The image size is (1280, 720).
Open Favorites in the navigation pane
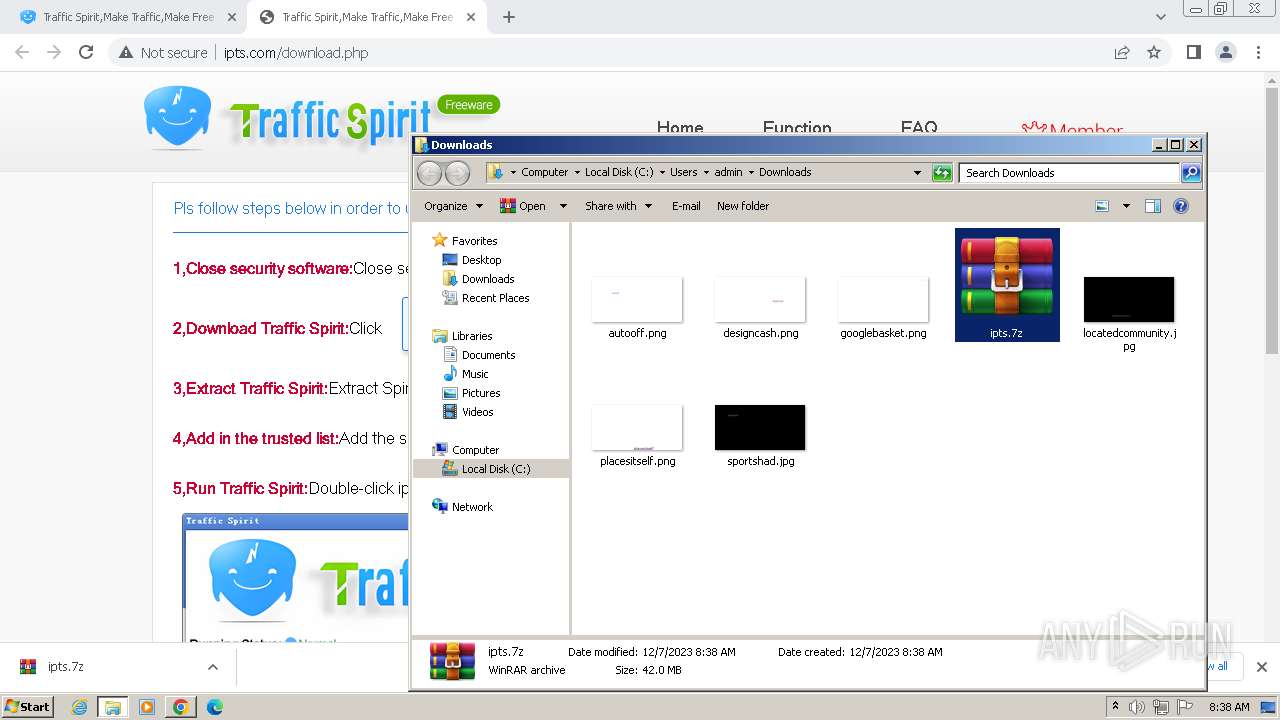[474, 241]
